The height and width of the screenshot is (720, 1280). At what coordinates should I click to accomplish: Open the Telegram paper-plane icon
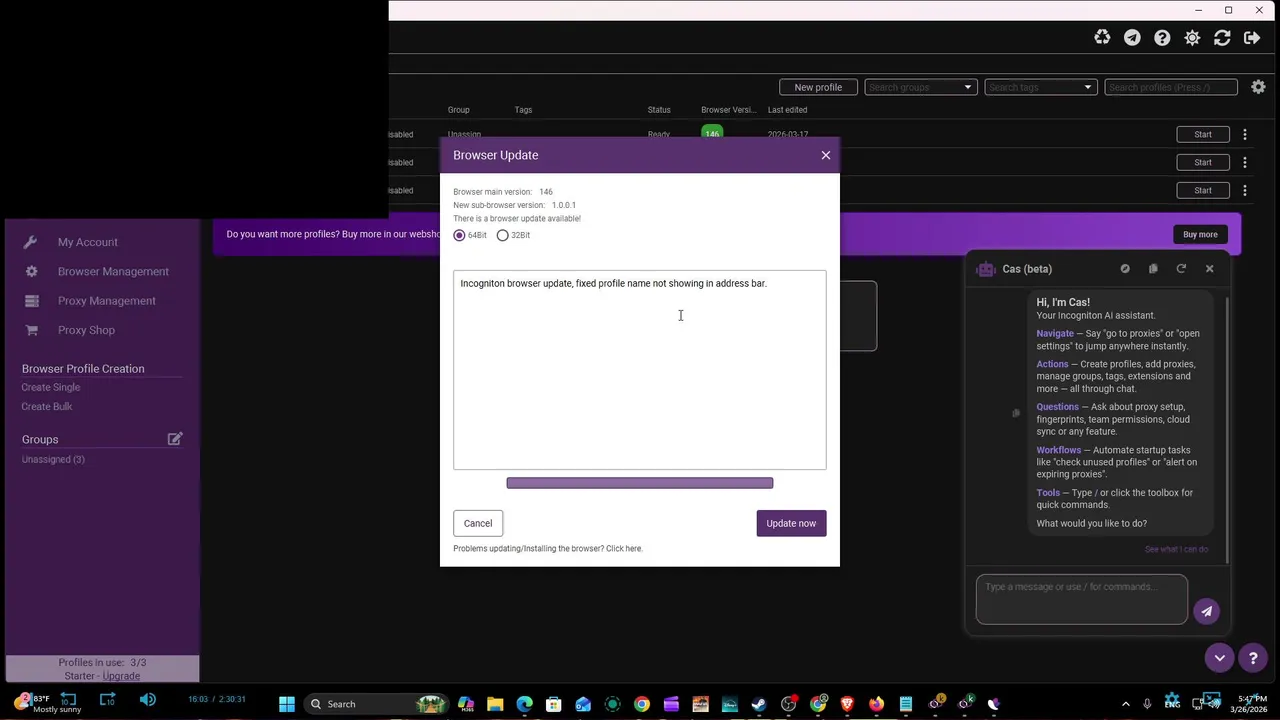[x=1132, y=37]
